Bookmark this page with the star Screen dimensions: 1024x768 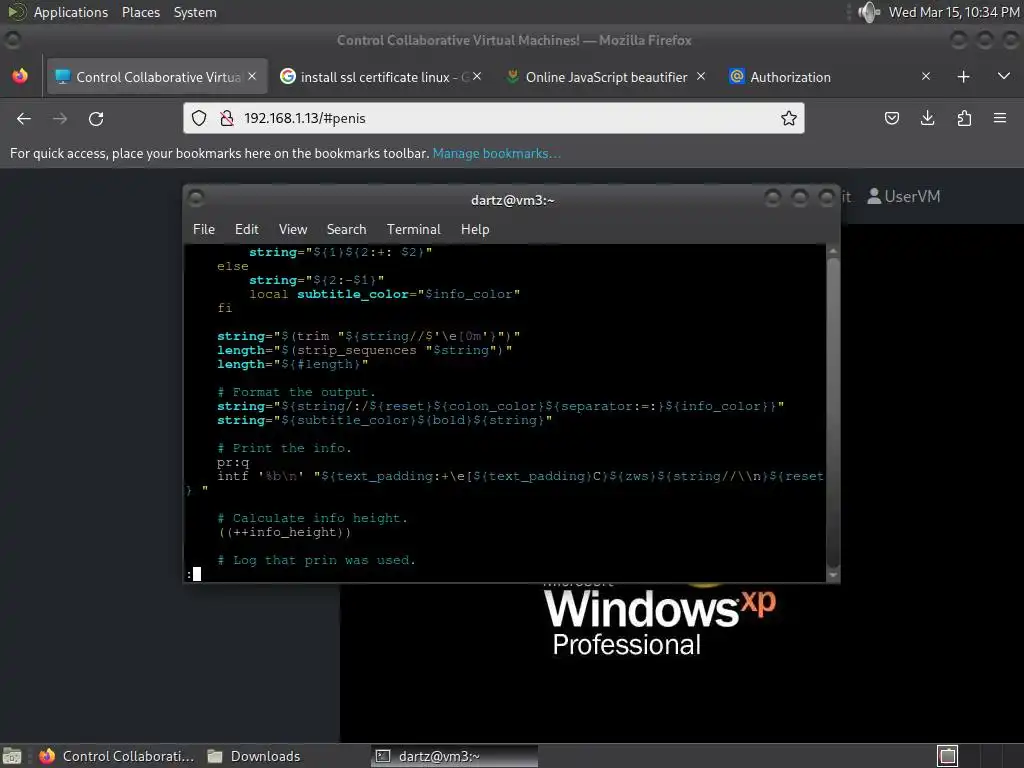coord(788,118)
